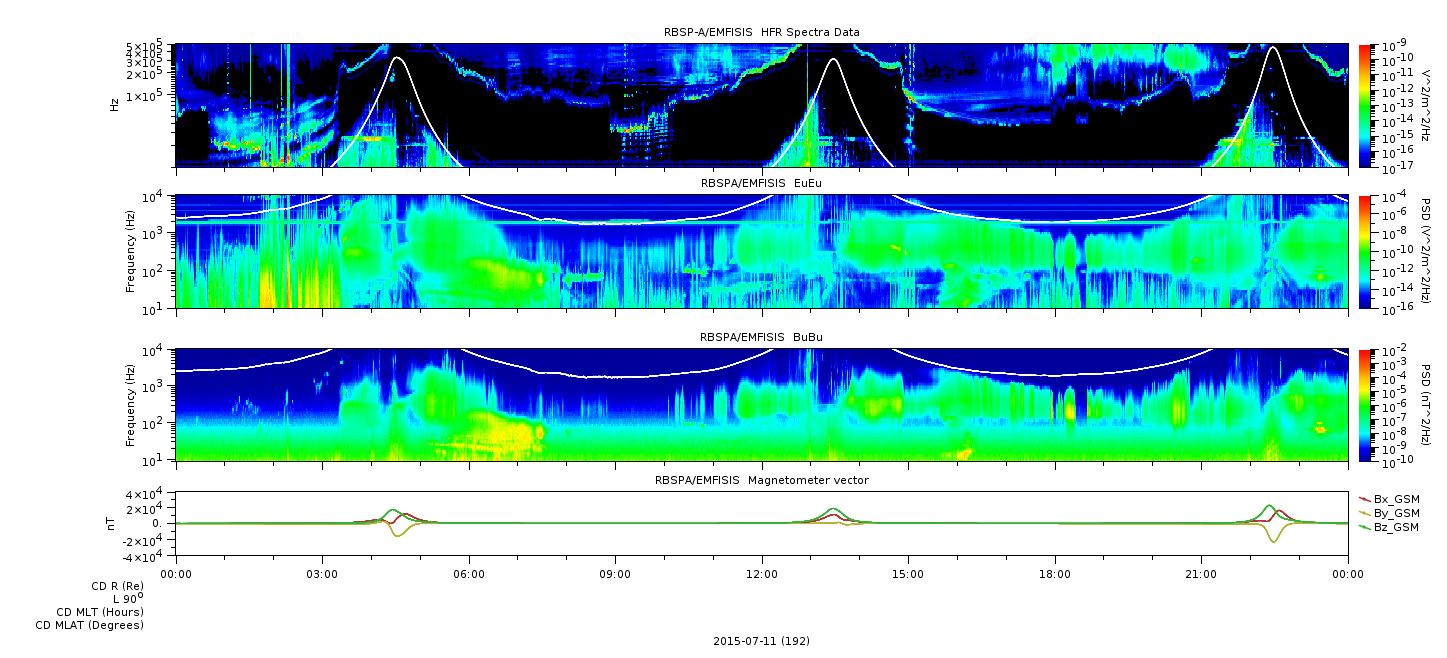Click the green Bz peak near 13:30
This screenshot has width=1447, height=658.
pyautogui.click(x=834, y=510)
